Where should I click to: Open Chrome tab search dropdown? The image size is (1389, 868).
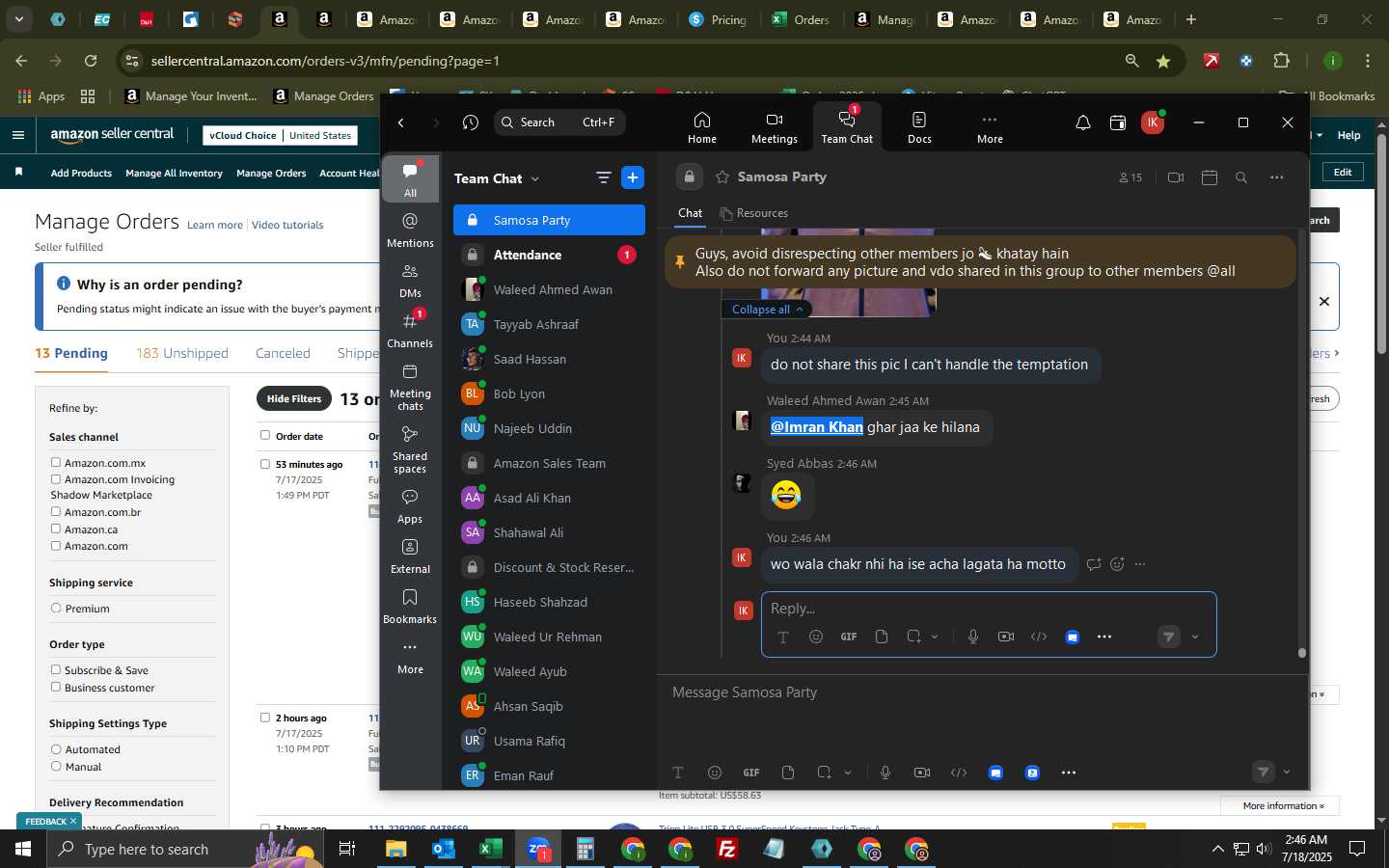click(18, 19)
